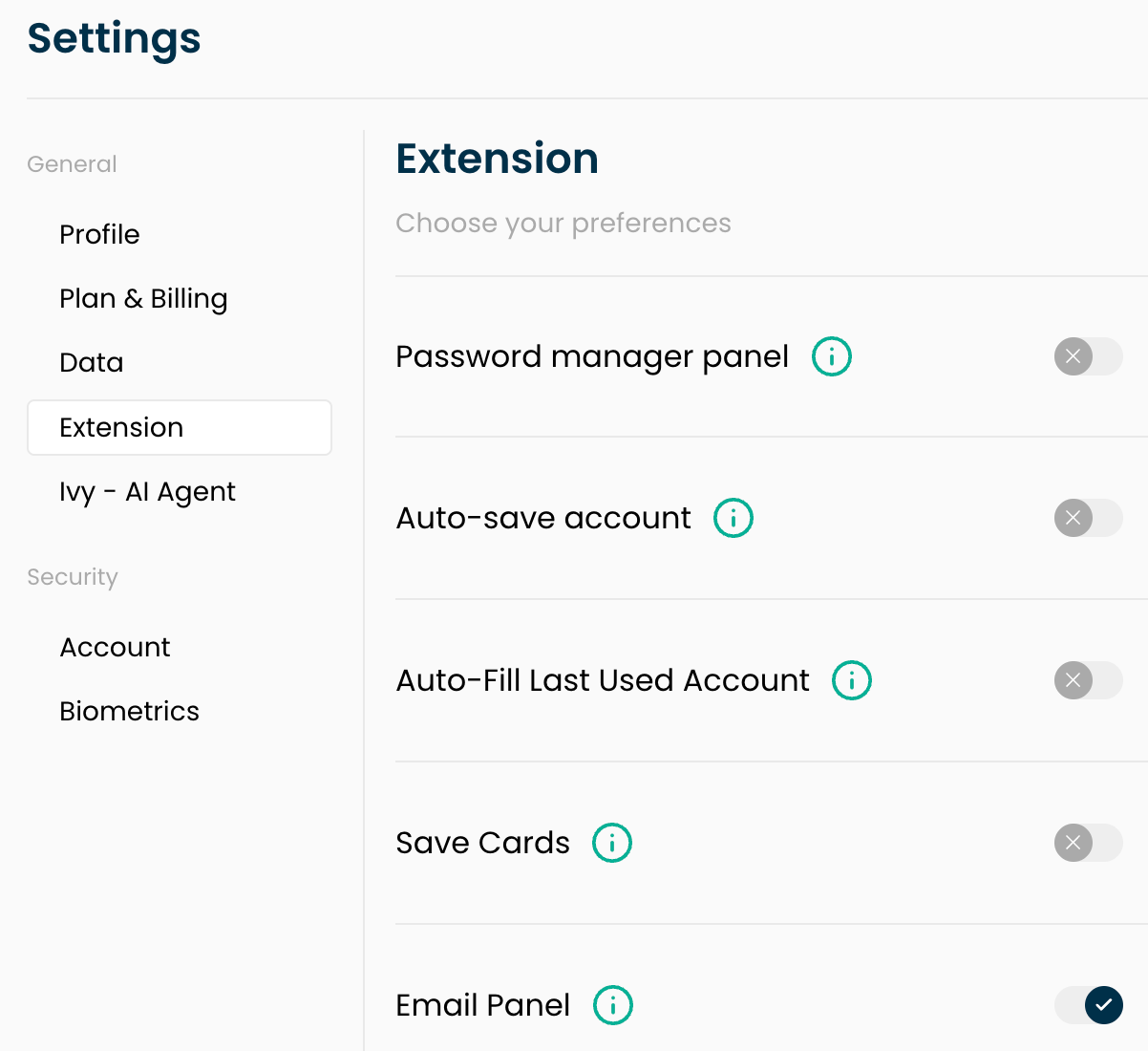Enable the Password manager panel toggle
The image size is (1148, 1051).
click(x=1088, y=356)
